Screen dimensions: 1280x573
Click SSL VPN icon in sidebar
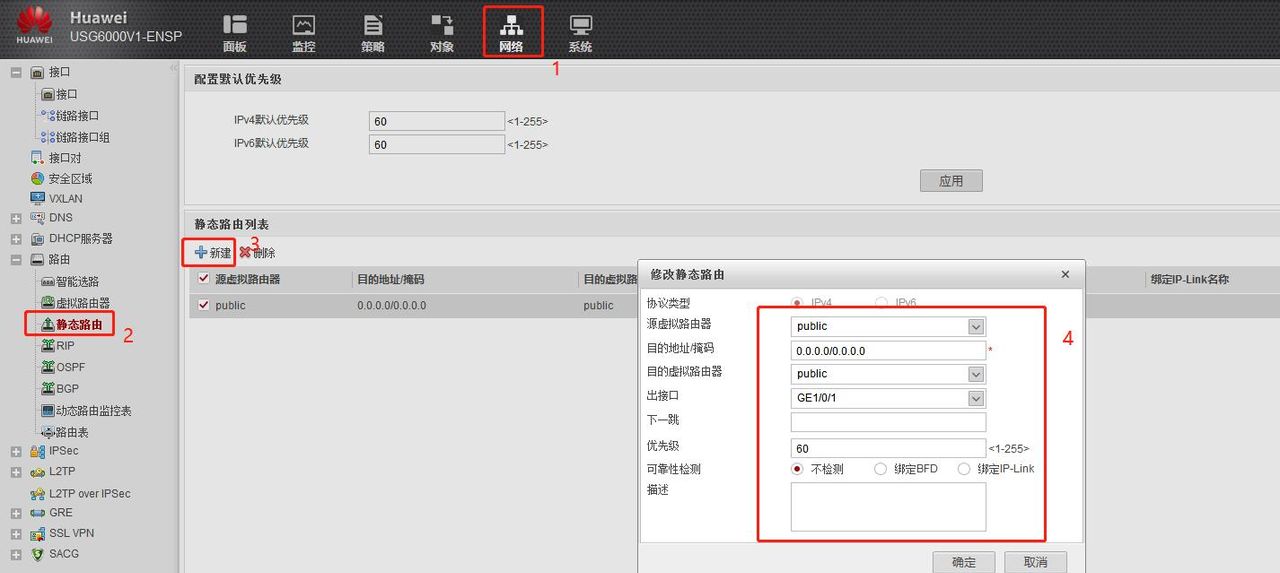point(38,534)
